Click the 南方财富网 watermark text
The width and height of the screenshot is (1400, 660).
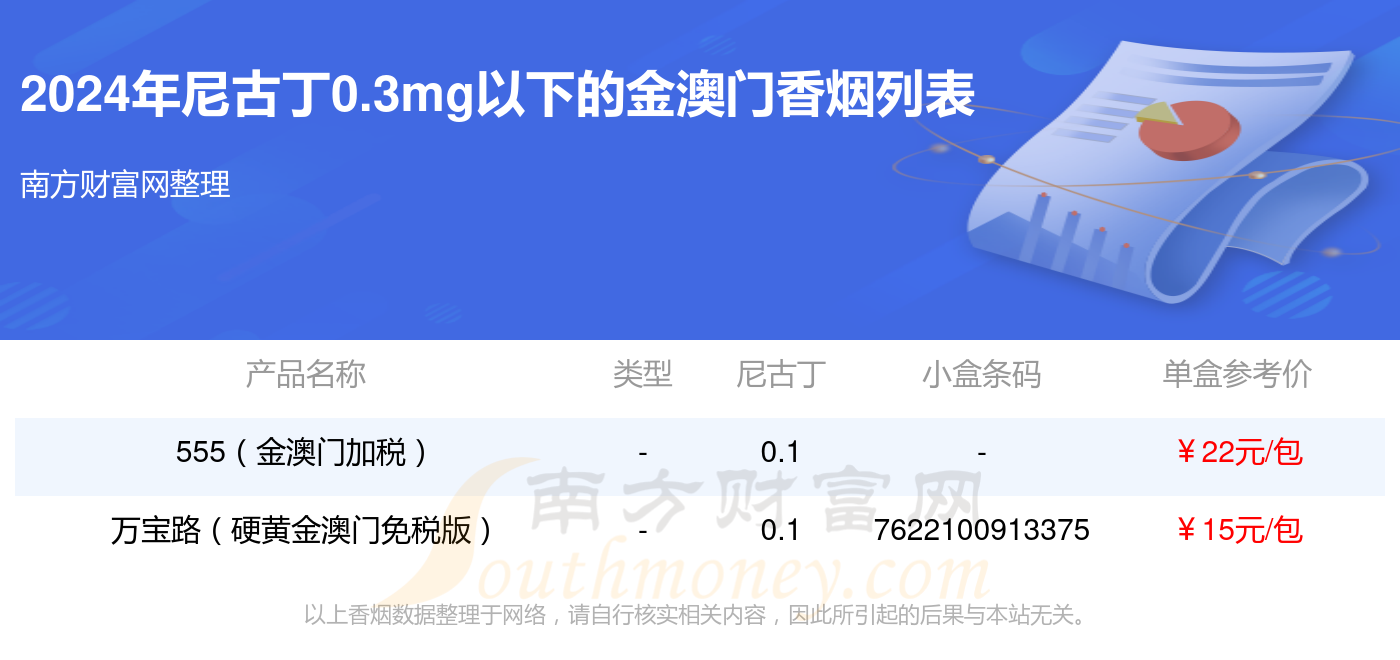coord(755,497)
